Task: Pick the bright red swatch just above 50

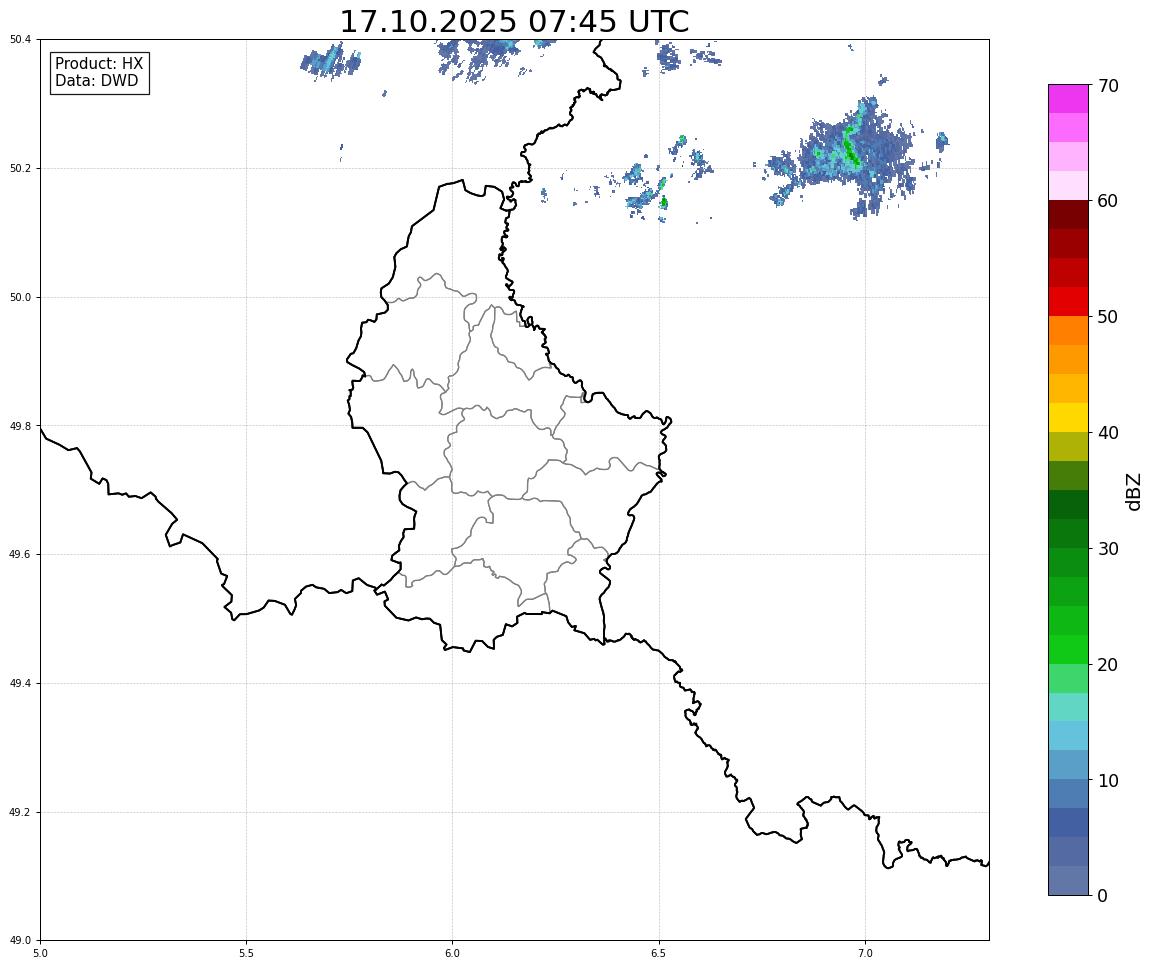Action: [x=1068, y=301]
